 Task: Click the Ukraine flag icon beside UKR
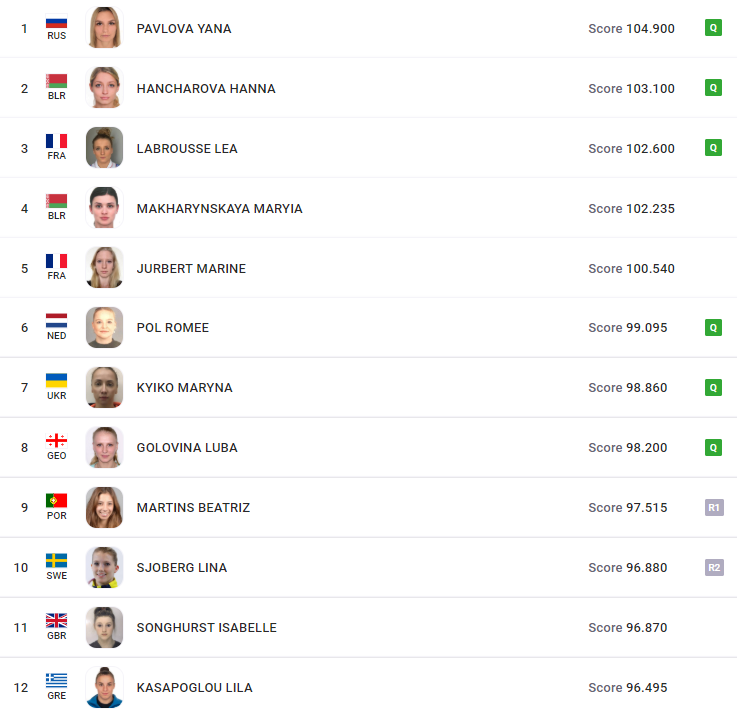click(56, 380)
